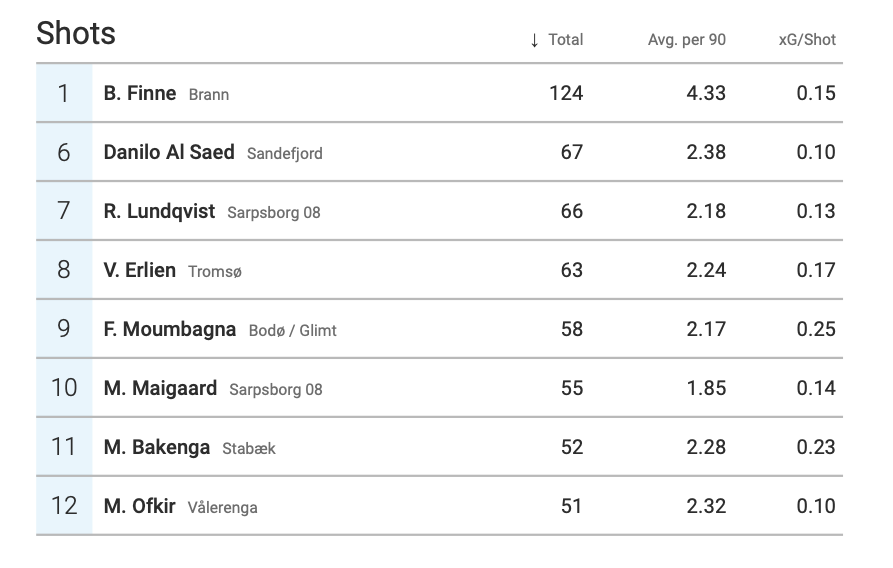893x568 pixels.
Task: Select the Stabæk team label
Action: [x=249, y=449]
